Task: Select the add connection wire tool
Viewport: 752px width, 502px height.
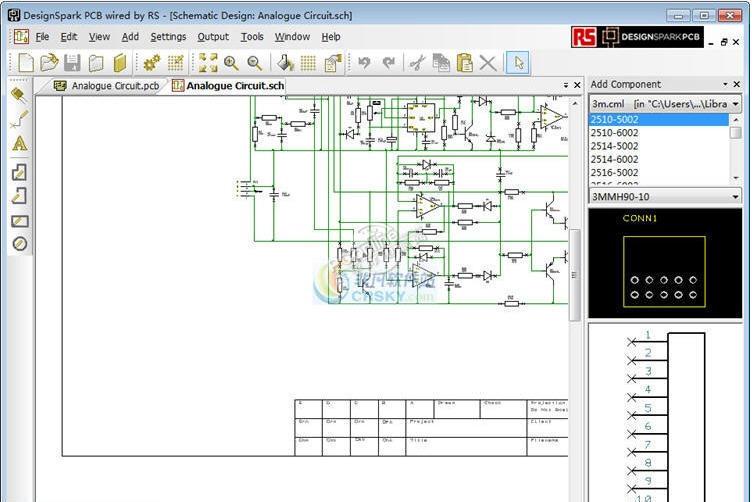Action: point(19,119)
